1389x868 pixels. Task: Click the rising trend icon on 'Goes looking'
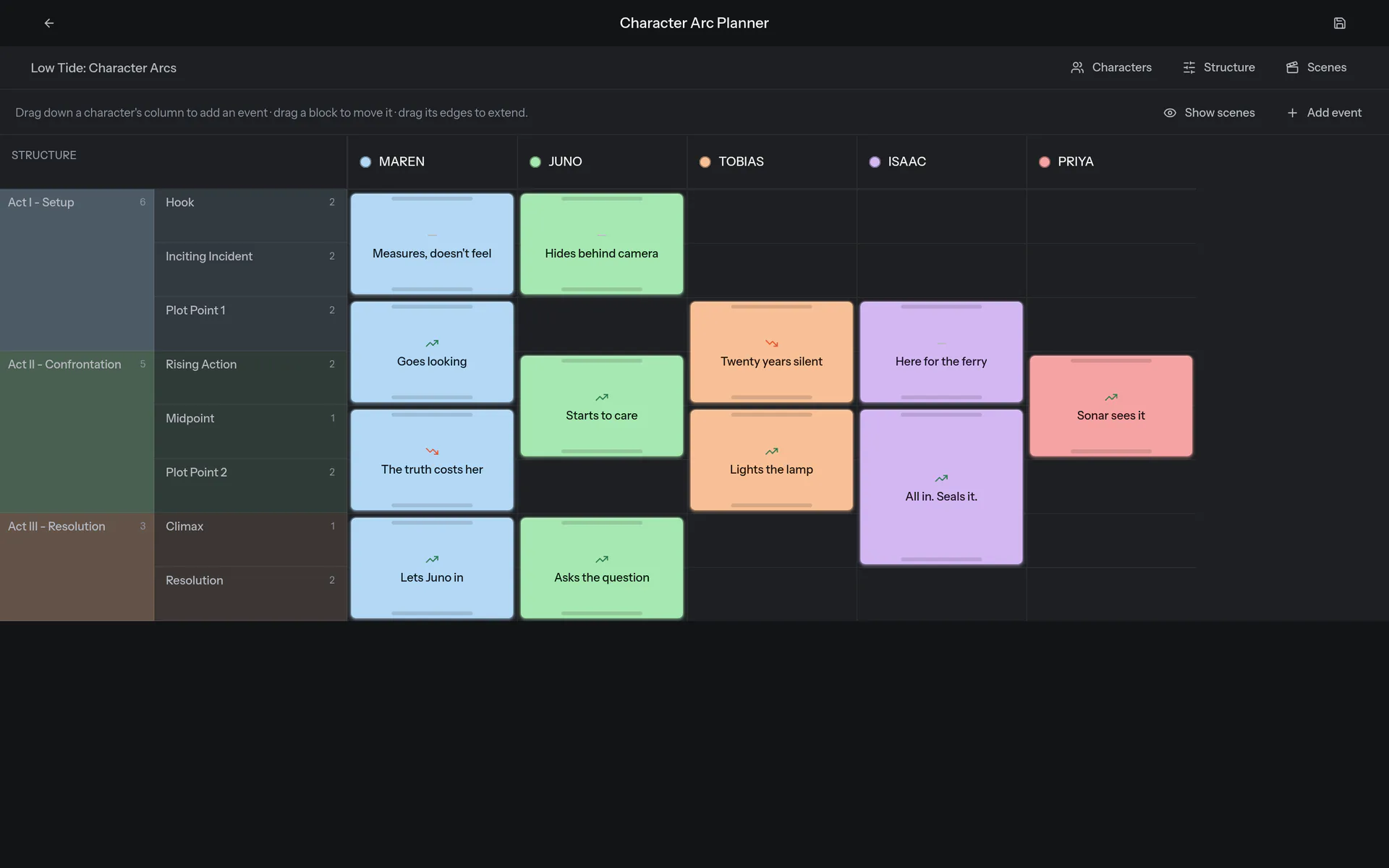click(432, 344)
